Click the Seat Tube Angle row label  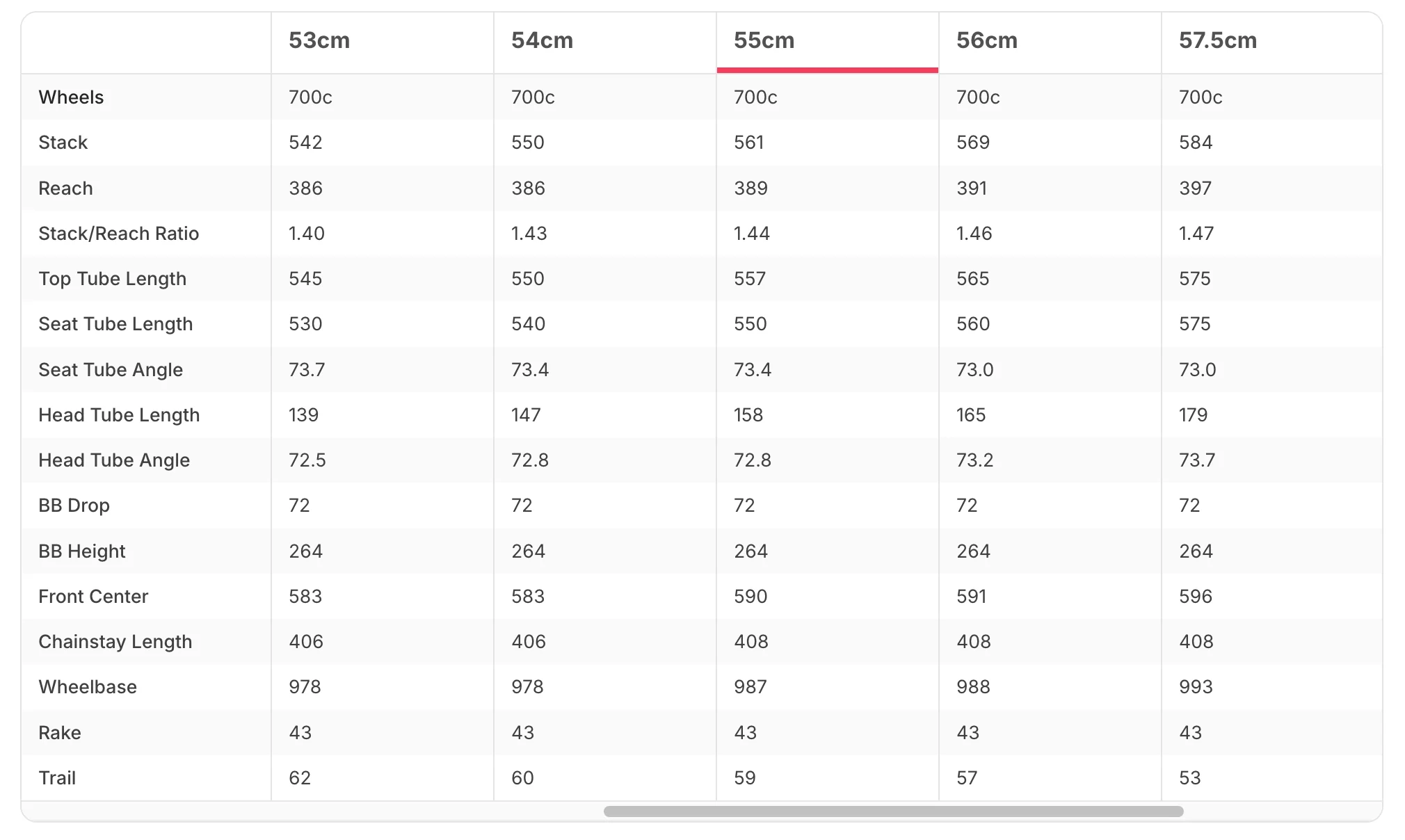click(111, 370)
